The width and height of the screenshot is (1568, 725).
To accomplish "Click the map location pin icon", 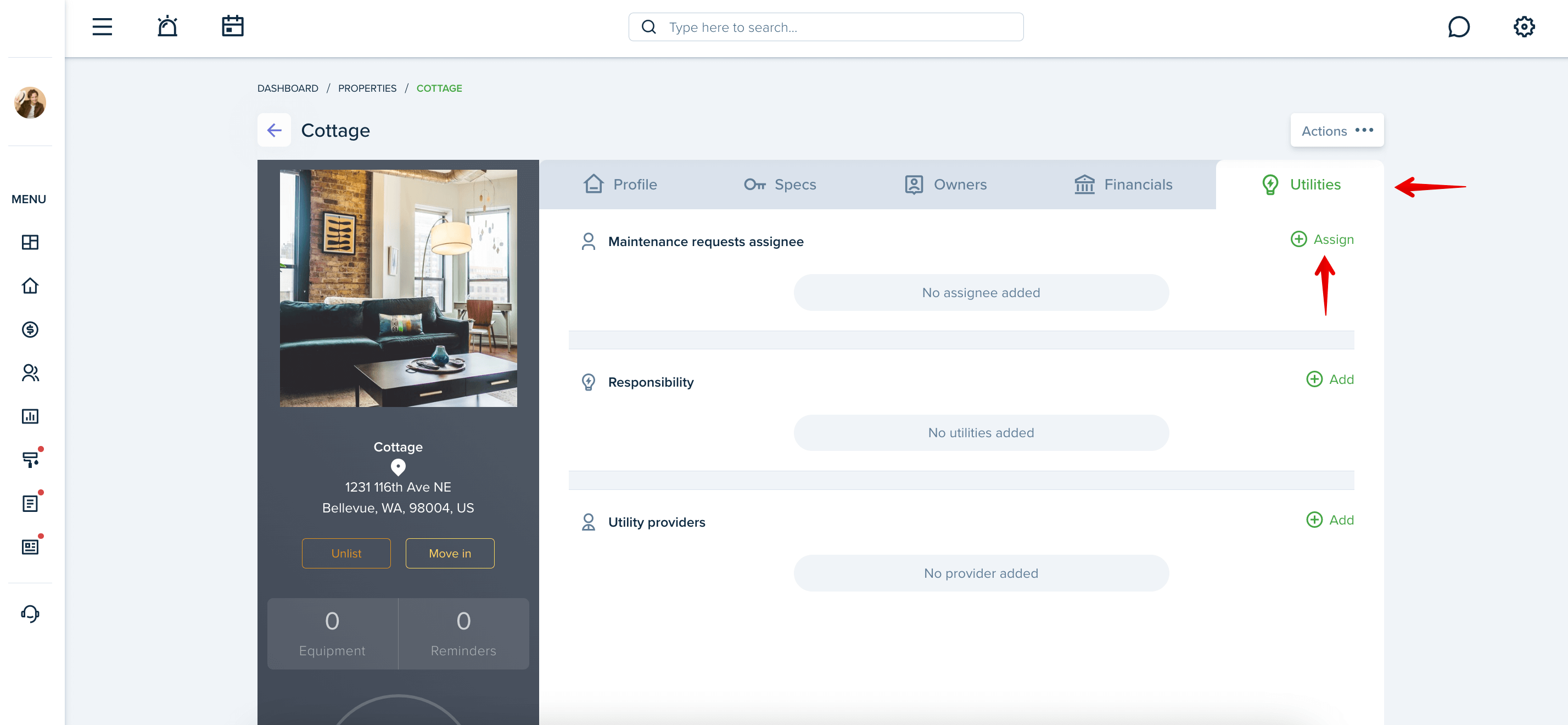I will coord(398,467).
